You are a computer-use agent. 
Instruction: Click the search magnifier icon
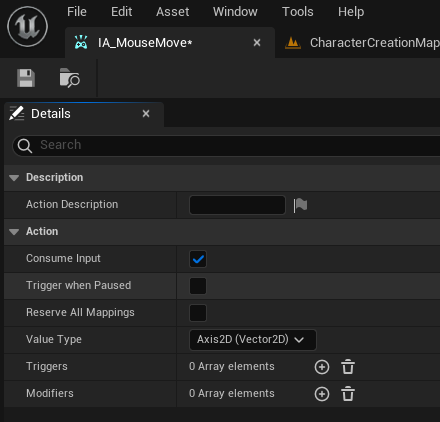click(25, 146)
